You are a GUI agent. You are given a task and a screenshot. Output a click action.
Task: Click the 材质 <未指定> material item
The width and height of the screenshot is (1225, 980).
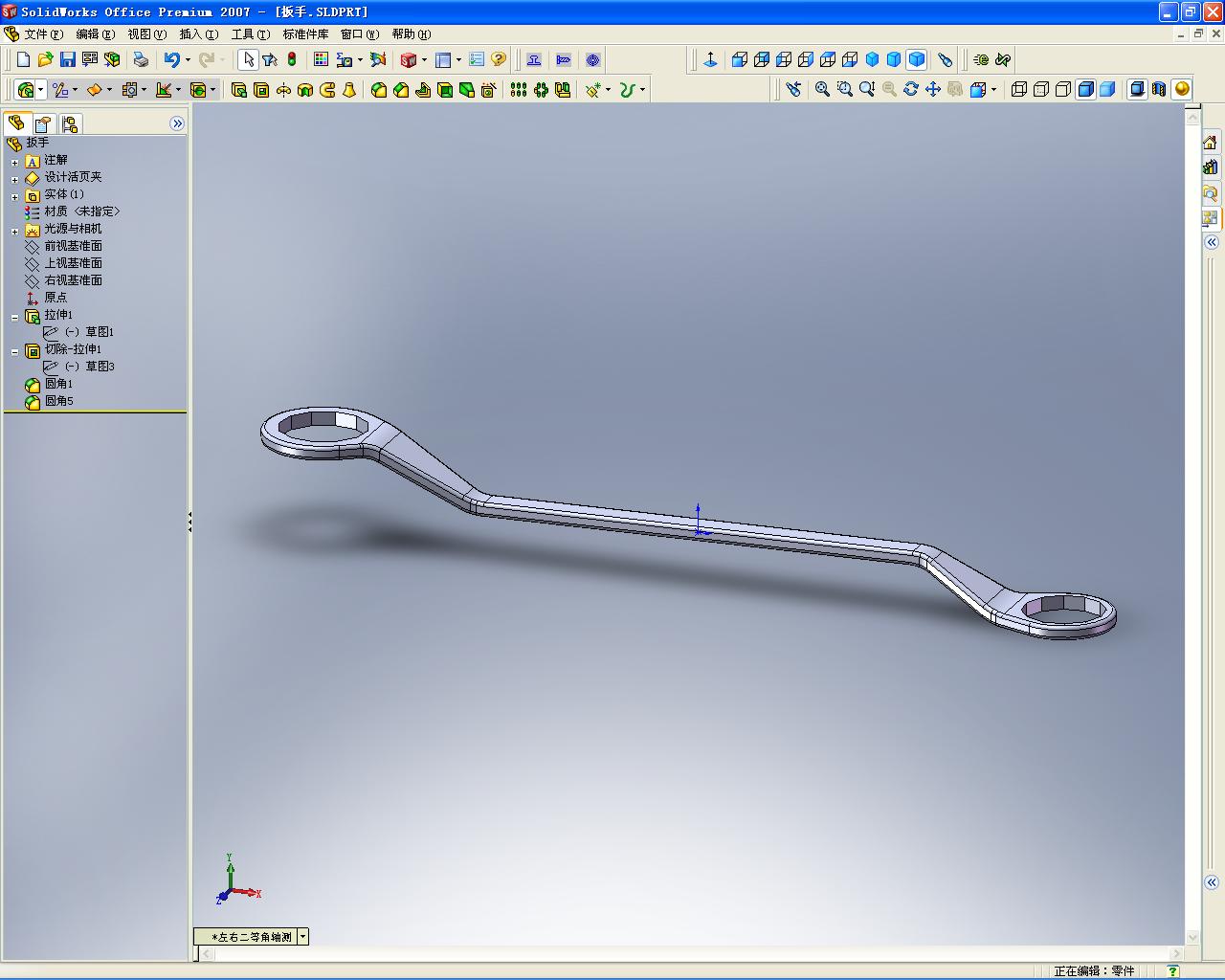(82, 212)
